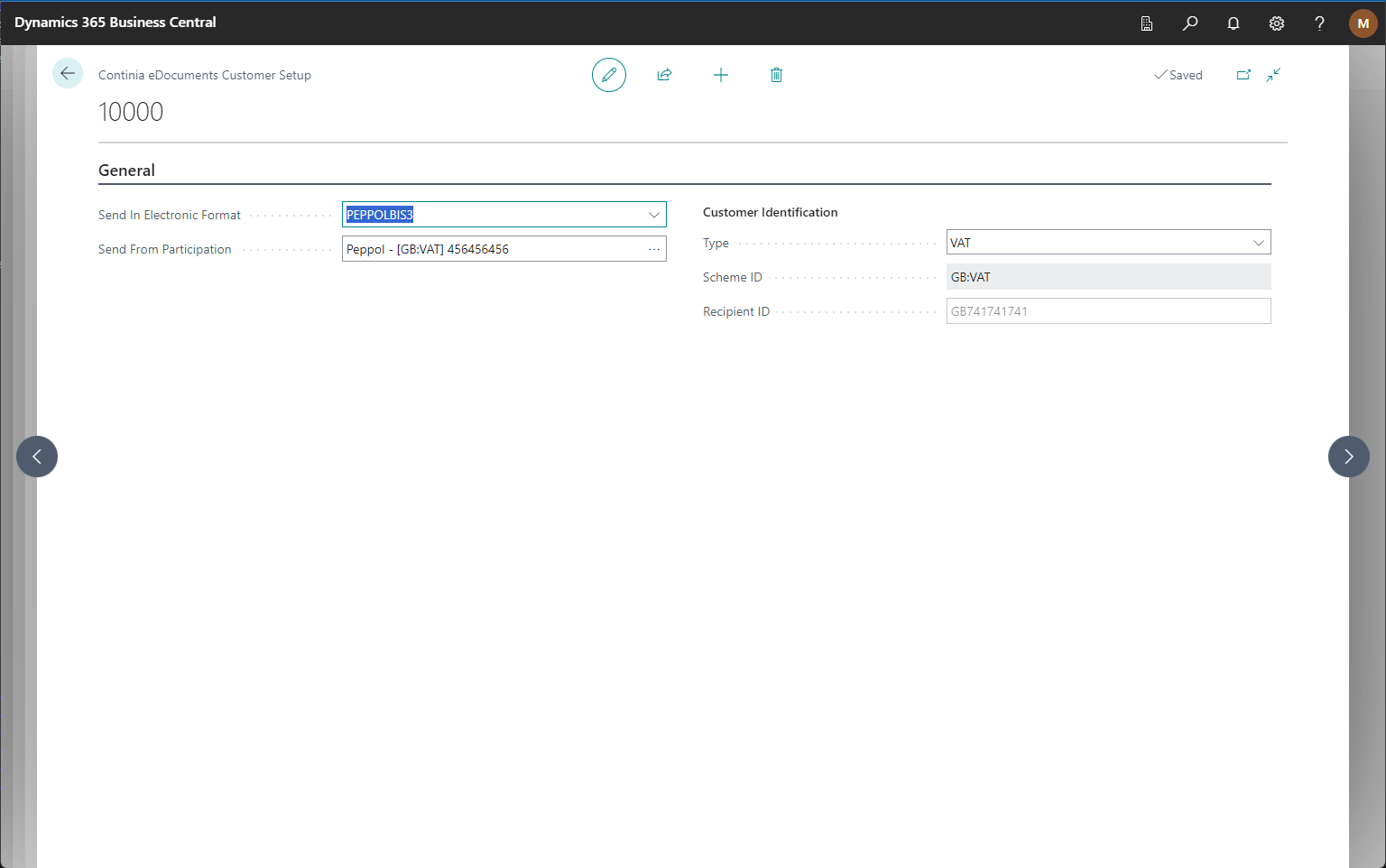The height and width of the screenshot is (868, 1386).
Task: Open search magnifier in top bar
Action: (x=1190, y=23)
